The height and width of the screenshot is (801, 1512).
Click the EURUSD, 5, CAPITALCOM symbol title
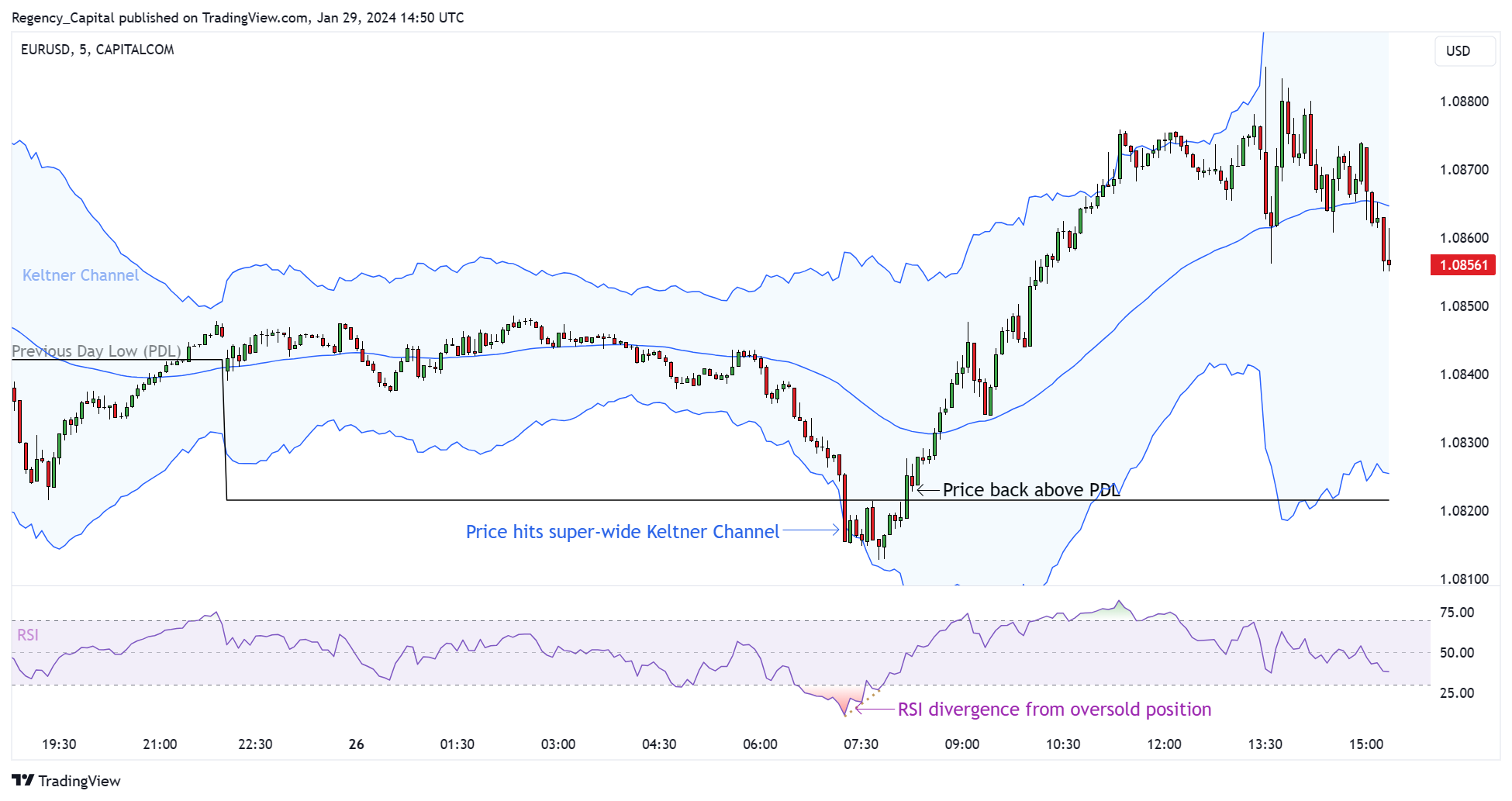click(98, 50)
